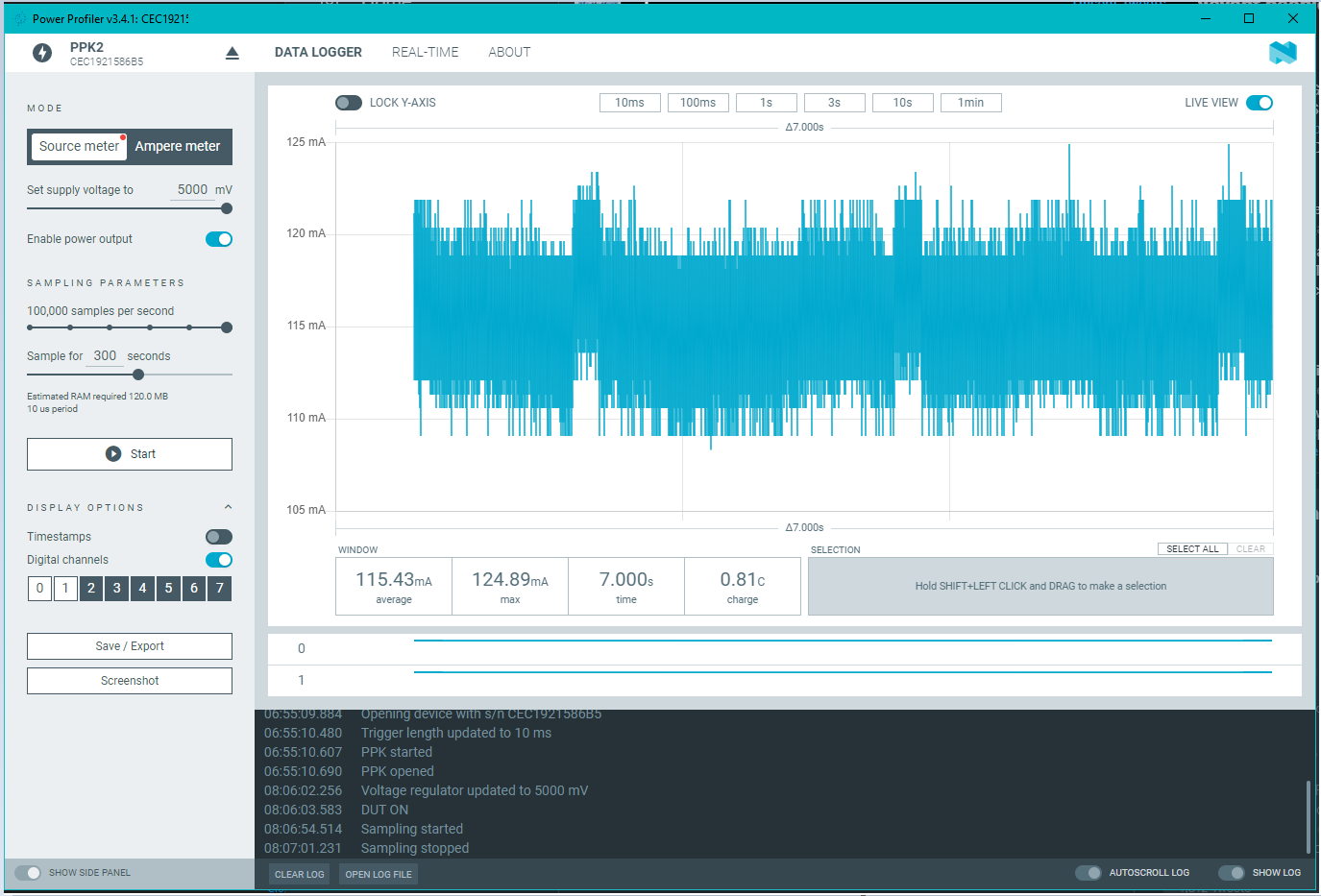Click the Clear Log button
1321x896 pixels.
click(x=300, y=875)
